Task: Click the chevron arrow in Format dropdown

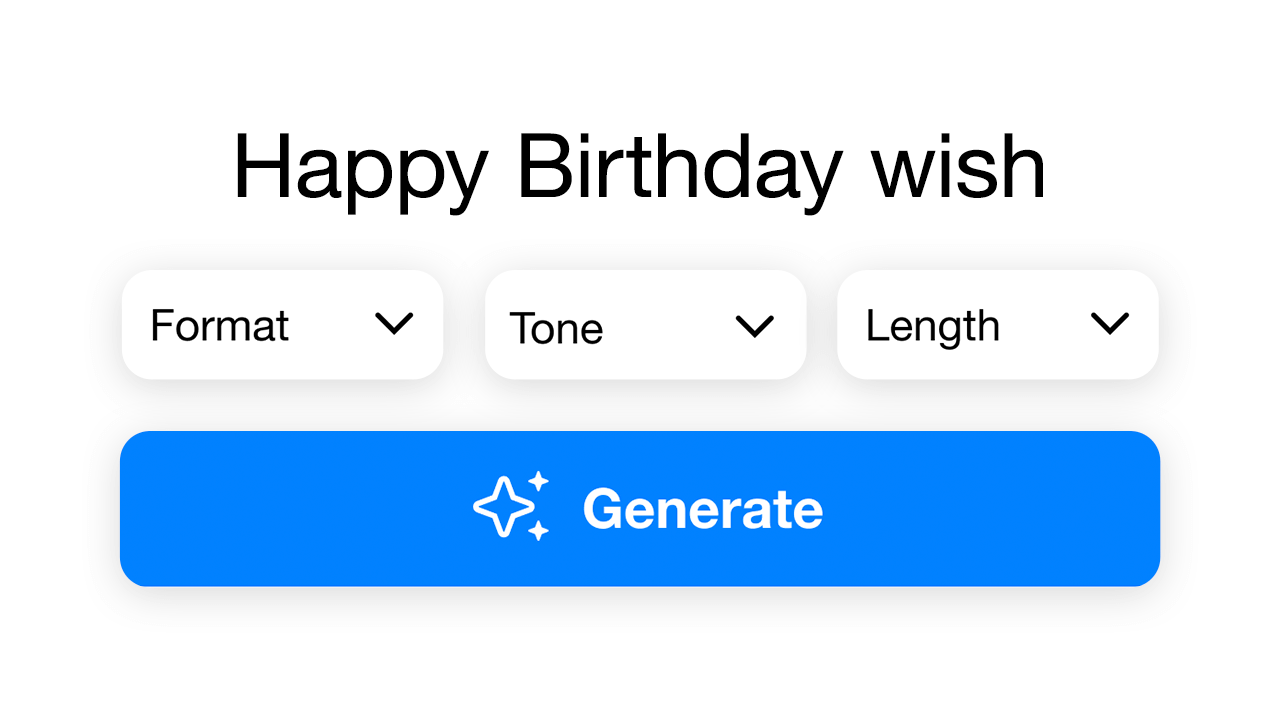Action: point(394,323)
